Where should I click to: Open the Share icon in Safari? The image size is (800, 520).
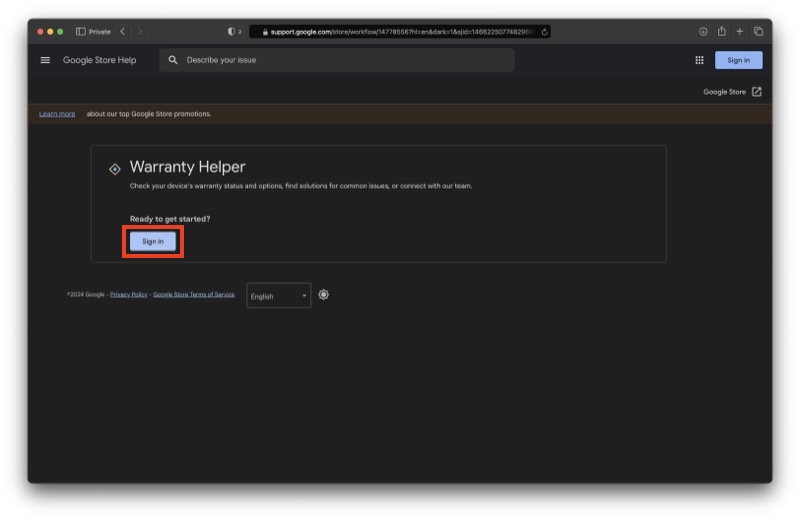(721, 31)
